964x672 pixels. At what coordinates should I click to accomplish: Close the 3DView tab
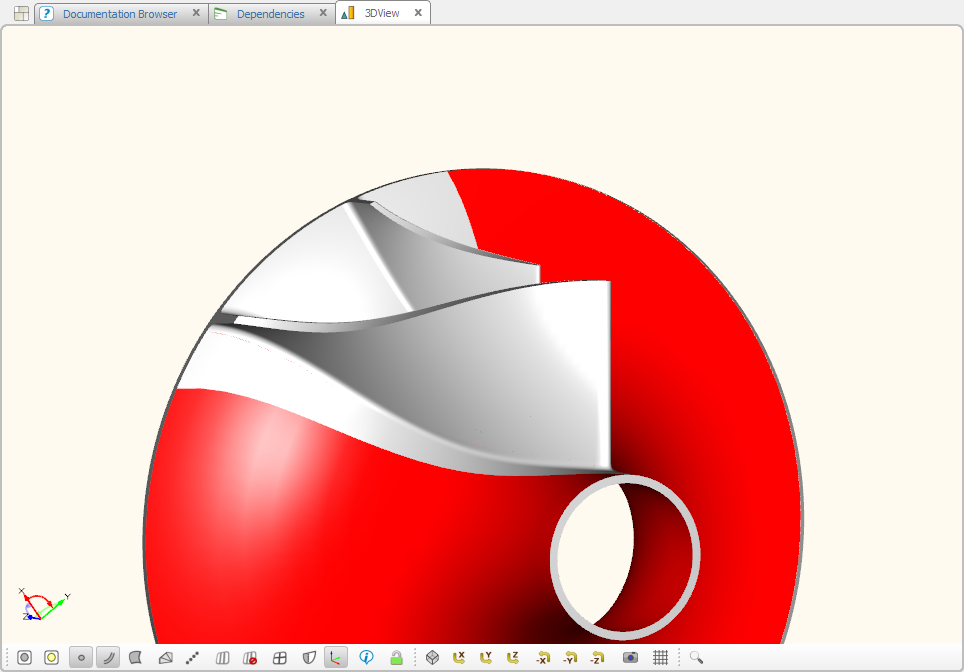tap(418, 13)
